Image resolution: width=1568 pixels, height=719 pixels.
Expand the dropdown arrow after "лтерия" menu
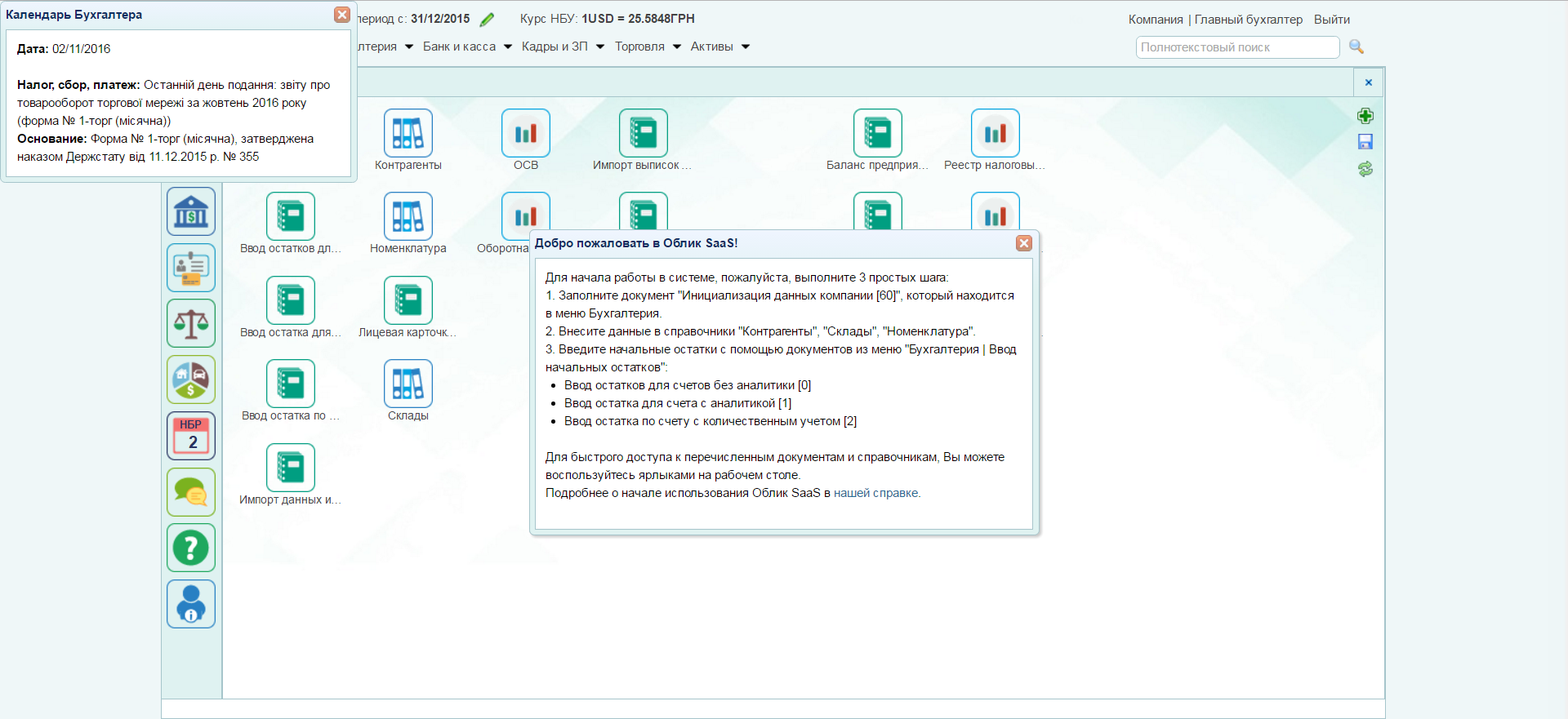click(409, 47)
